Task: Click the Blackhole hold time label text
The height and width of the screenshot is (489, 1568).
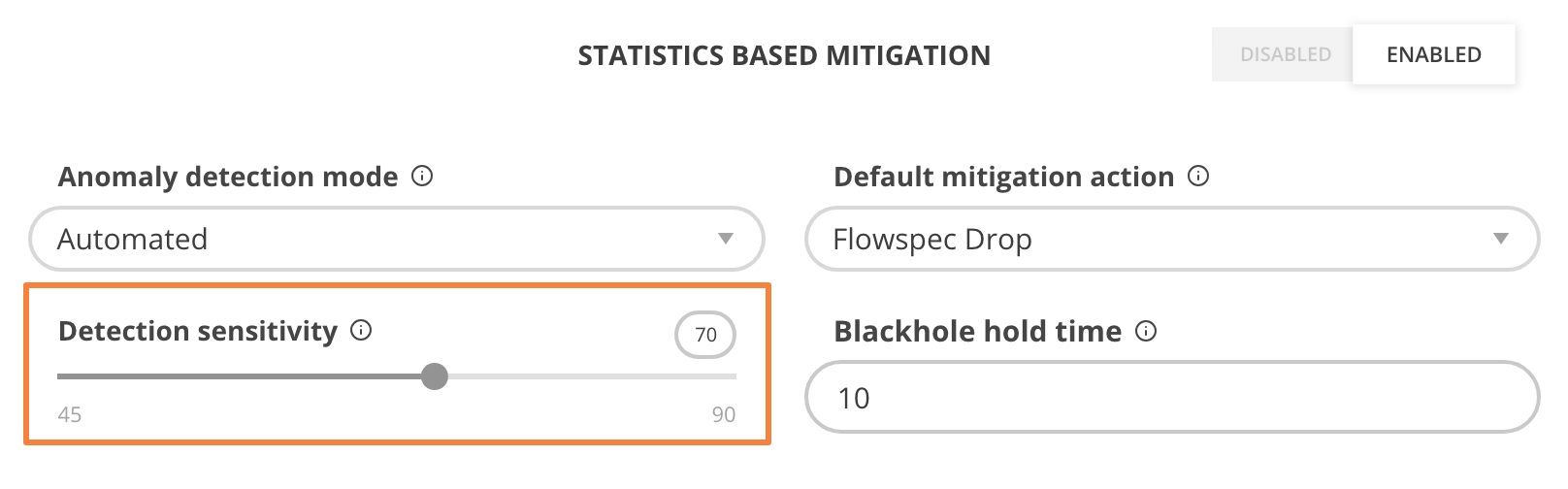Action: [x=977, y=332]
